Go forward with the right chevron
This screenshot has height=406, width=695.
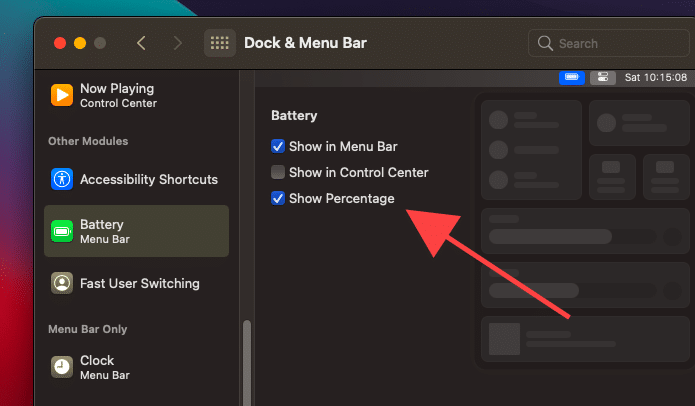click(177, 43)
